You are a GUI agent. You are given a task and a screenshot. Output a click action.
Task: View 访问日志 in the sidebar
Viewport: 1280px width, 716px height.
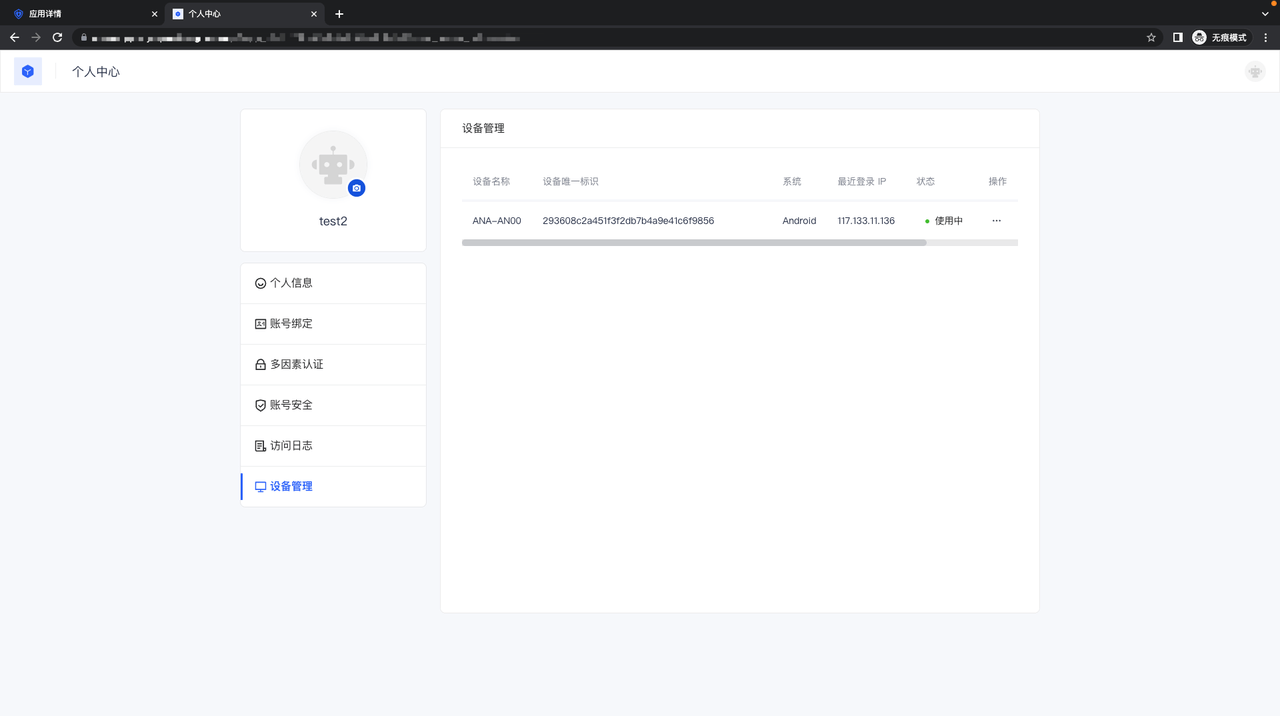pos(291,446)
